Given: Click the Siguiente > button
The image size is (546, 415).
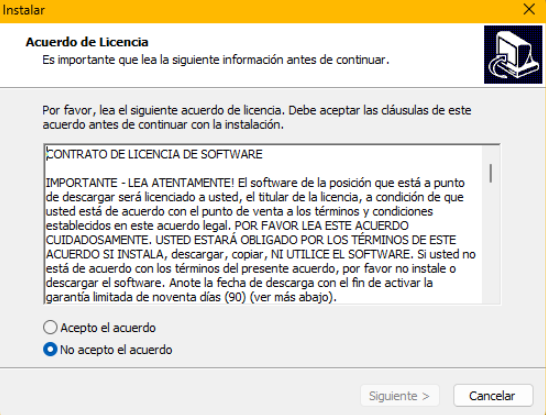Looking at the screenshot, I should click(x=400, y=396).
